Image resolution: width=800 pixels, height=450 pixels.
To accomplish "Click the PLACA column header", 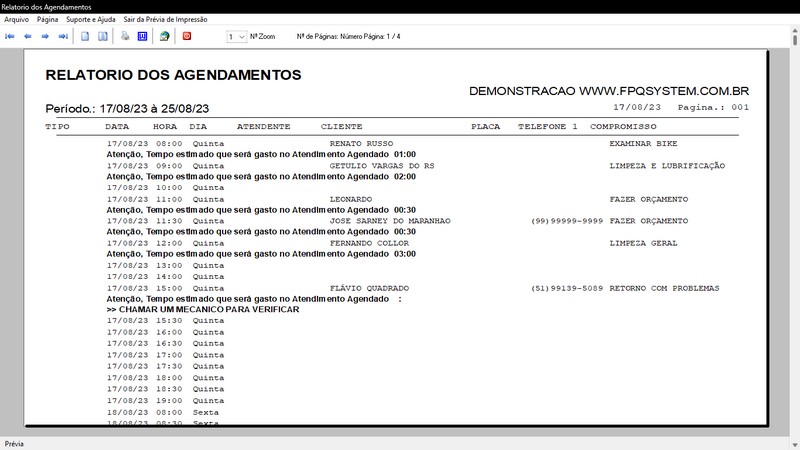I will pos(486,127).
